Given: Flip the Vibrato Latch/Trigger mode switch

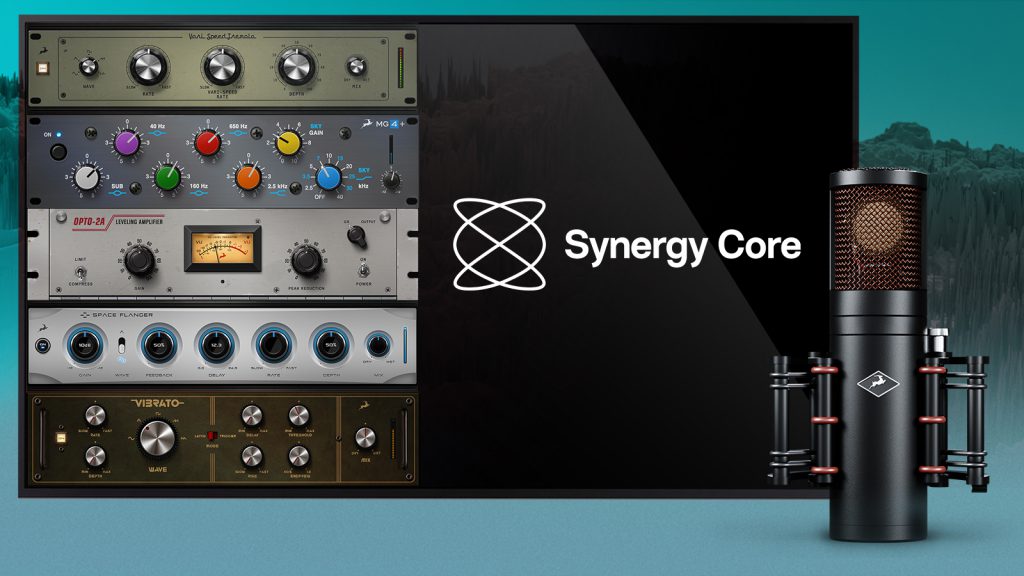Looking at the screenshot, I should click(211, 436).
